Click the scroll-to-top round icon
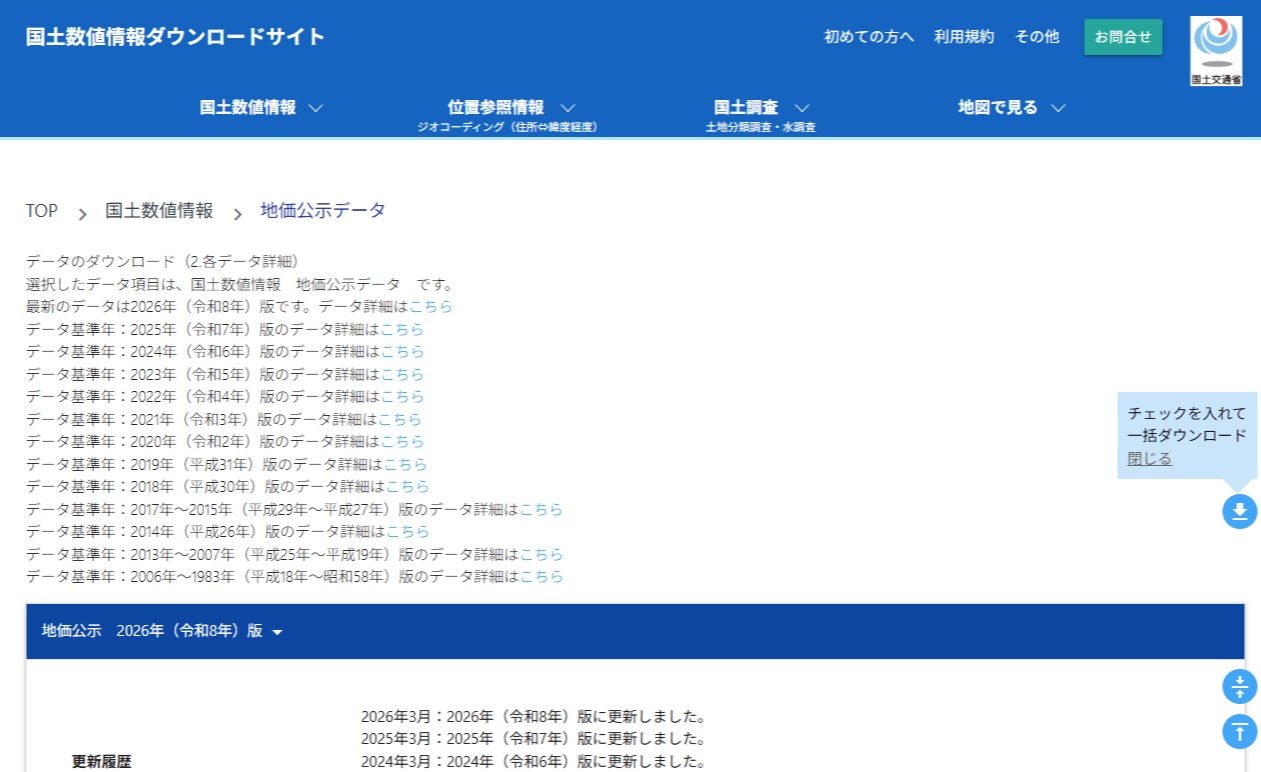Screen dimensions: 1261x772 [1239, 731]
